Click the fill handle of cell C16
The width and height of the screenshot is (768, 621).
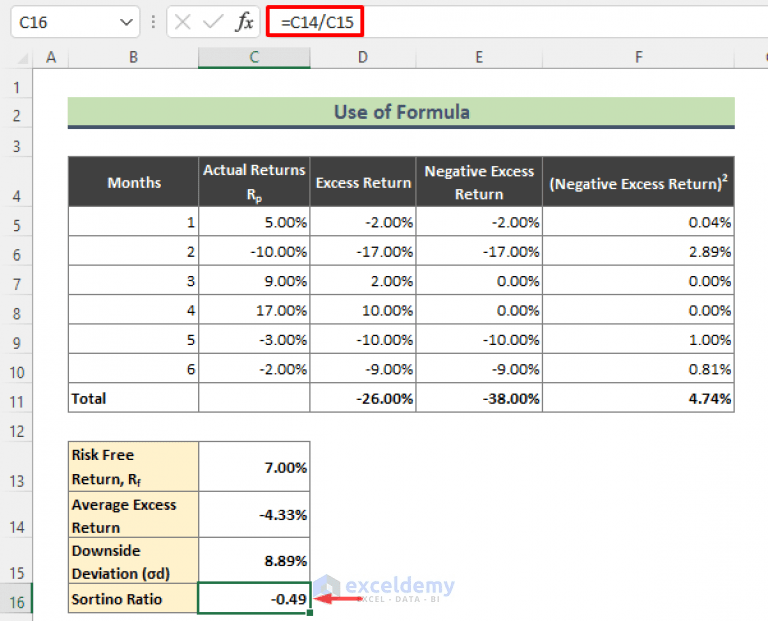(x=310, y=613)
